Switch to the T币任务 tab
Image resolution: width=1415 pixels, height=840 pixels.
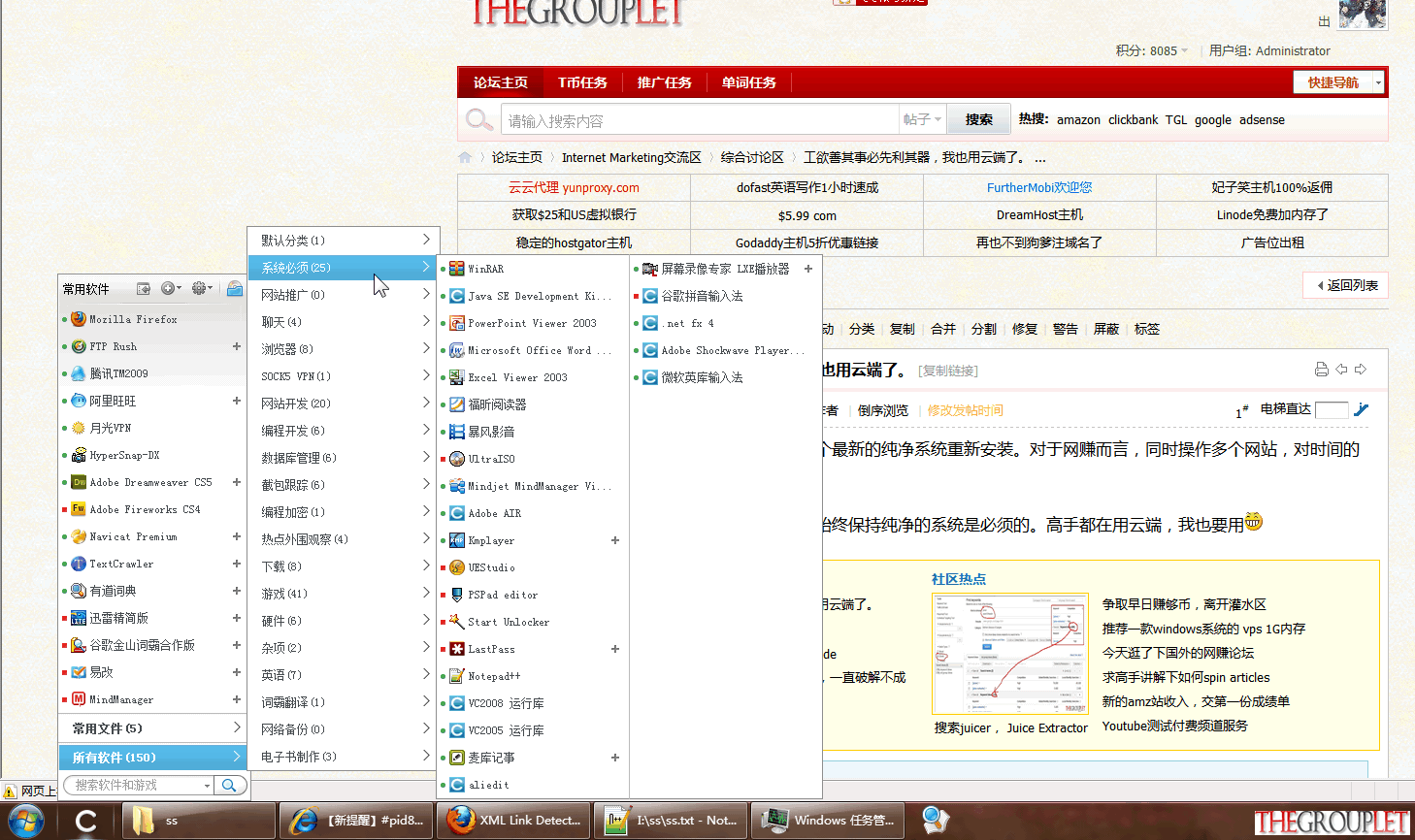tap(582, 82)
